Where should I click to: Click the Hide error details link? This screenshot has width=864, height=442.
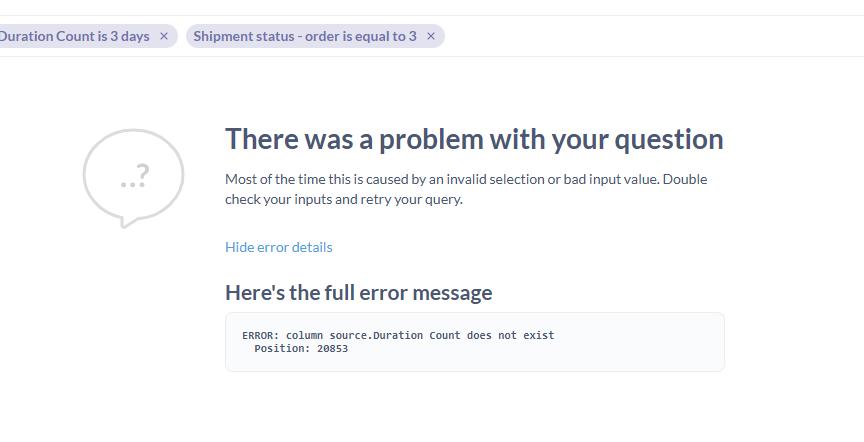[279, 247]
